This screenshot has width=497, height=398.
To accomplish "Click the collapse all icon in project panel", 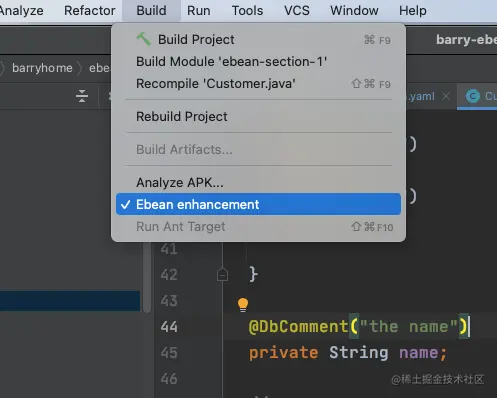I will tap(82, 96).
